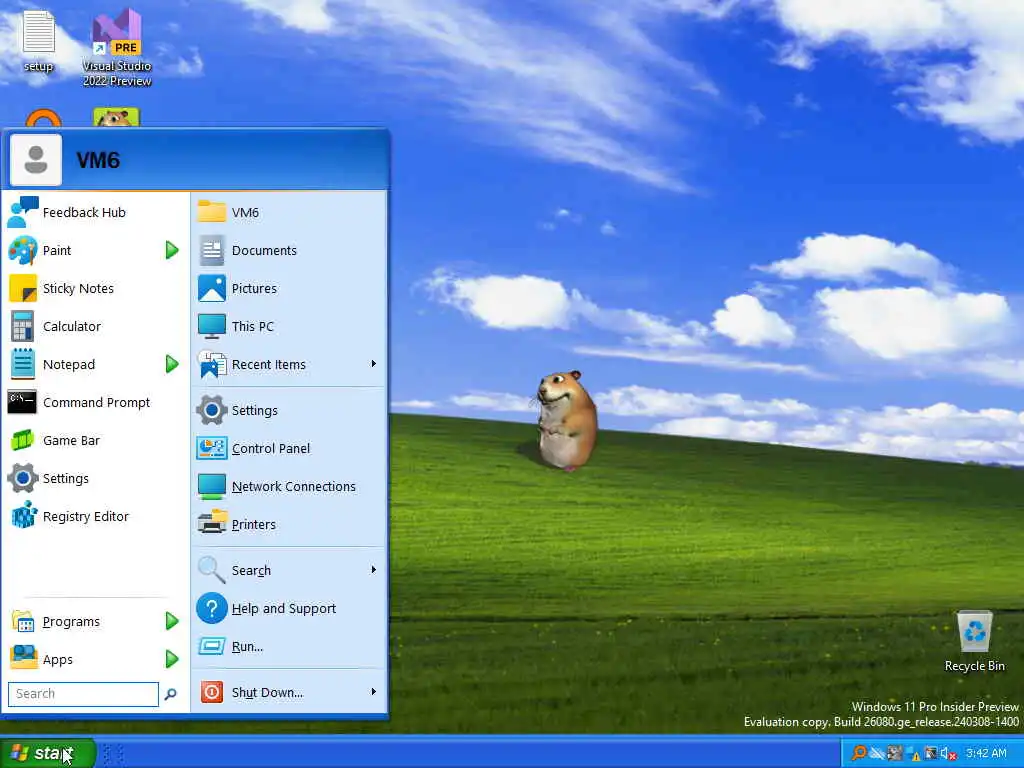This screenshot has width=1024, height=768.
Task: Expand the Programs submenu arrow
Action: point(172,621)
